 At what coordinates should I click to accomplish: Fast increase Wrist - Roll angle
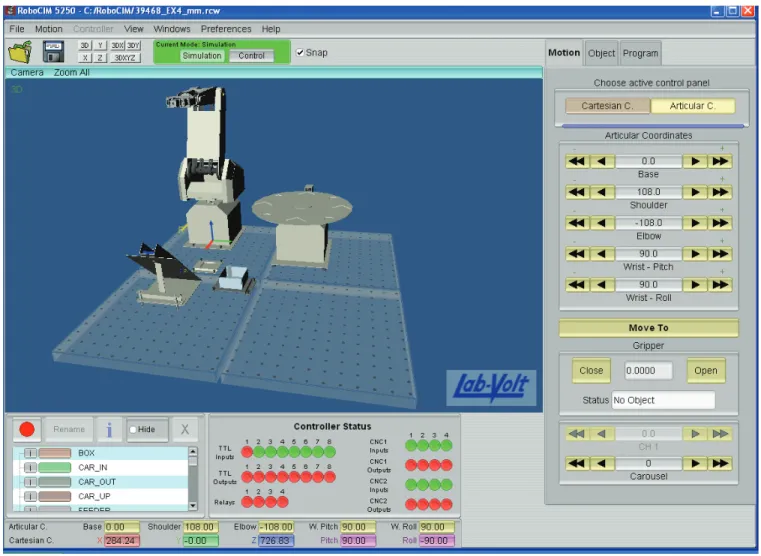pos(720,285)
